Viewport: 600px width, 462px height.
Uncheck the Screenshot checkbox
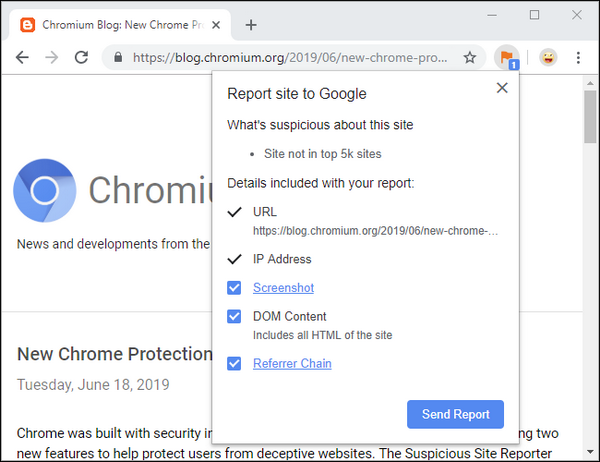coord(234,288)
